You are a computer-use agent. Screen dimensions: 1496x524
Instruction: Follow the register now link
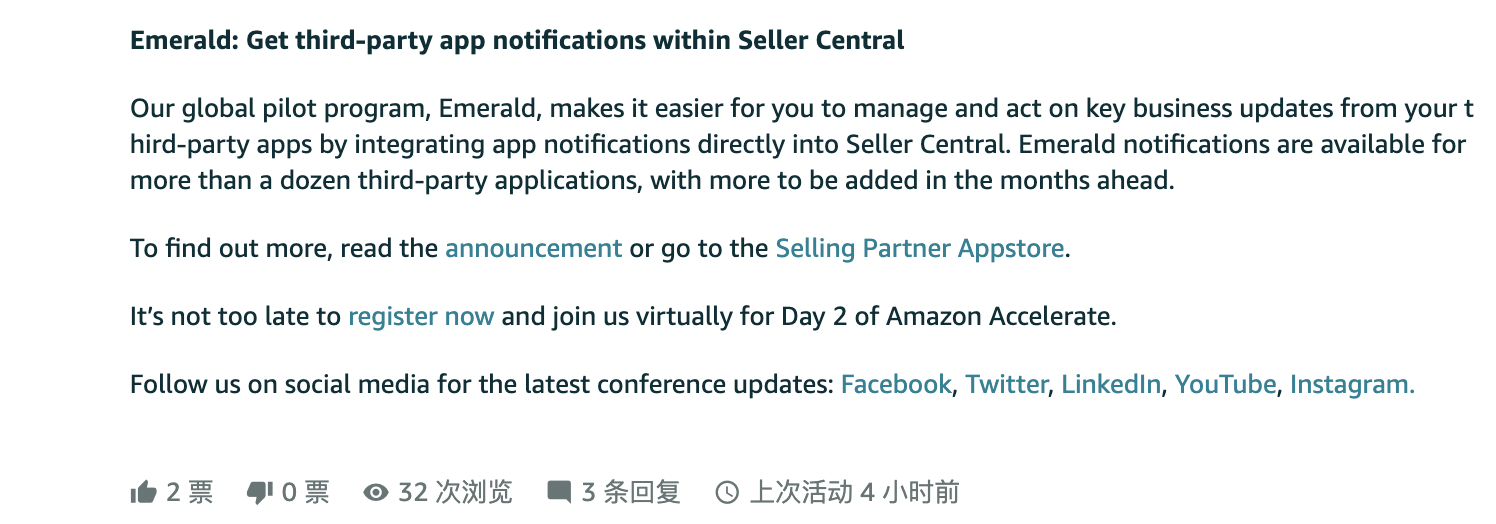[x=421, y=317]
